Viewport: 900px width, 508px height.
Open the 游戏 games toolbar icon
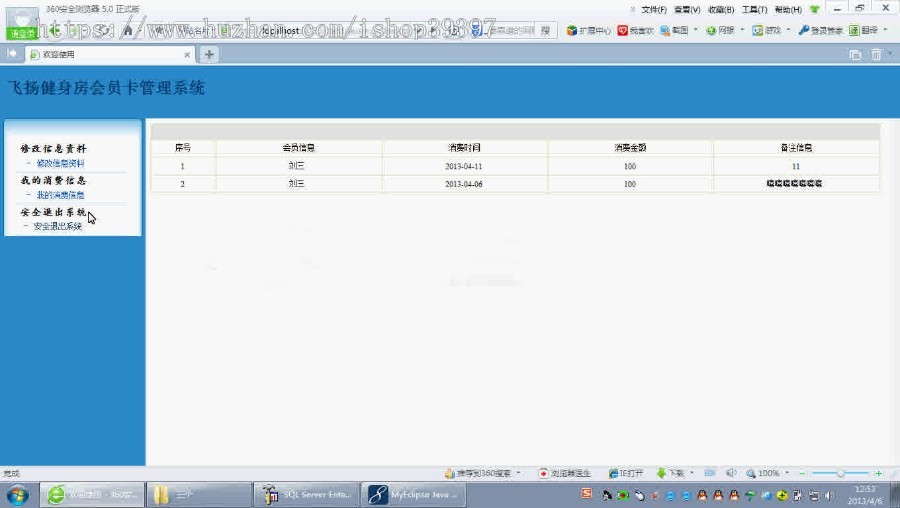pos(758,30)
